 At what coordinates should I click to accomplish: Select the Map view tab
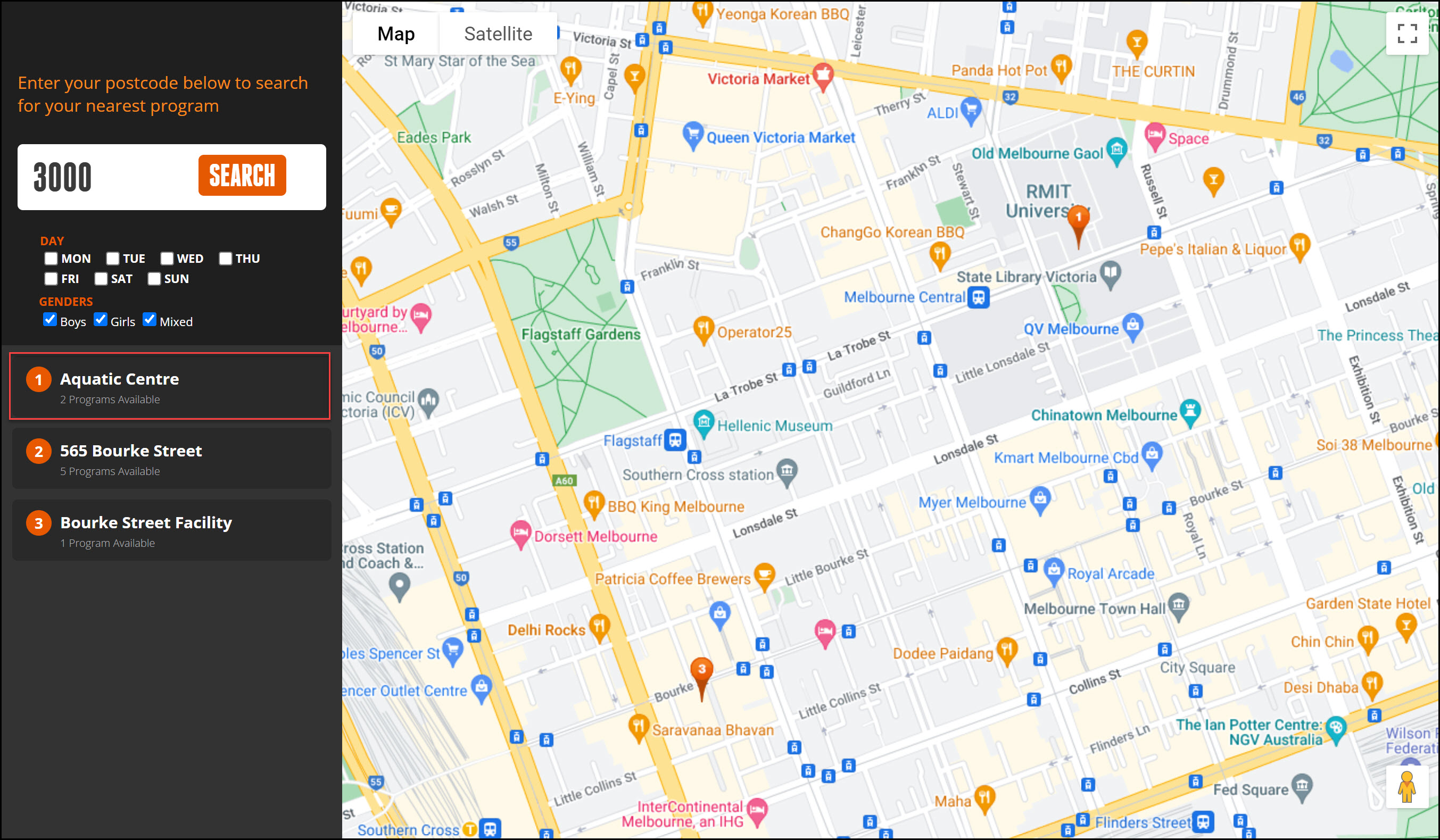tap(395, 34)
